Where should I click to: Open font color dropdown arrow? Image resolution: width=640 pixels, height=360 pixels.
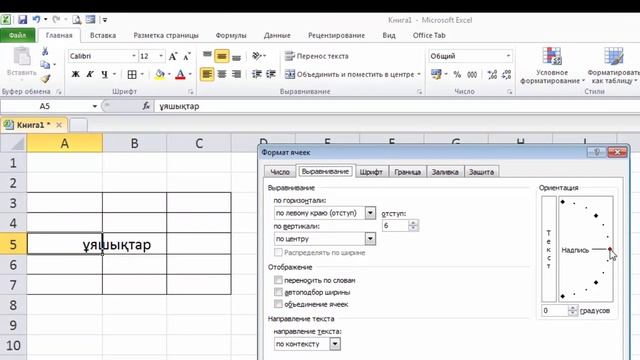point(190,74)
